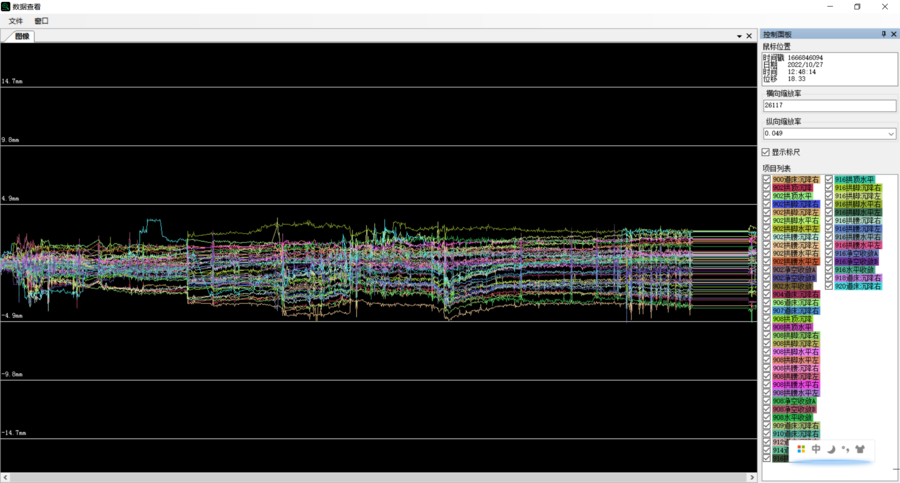Viewport: 900px width, 483px height.
Task: Select 902净空收敛B list item
Action: click(x=794, y=278)
